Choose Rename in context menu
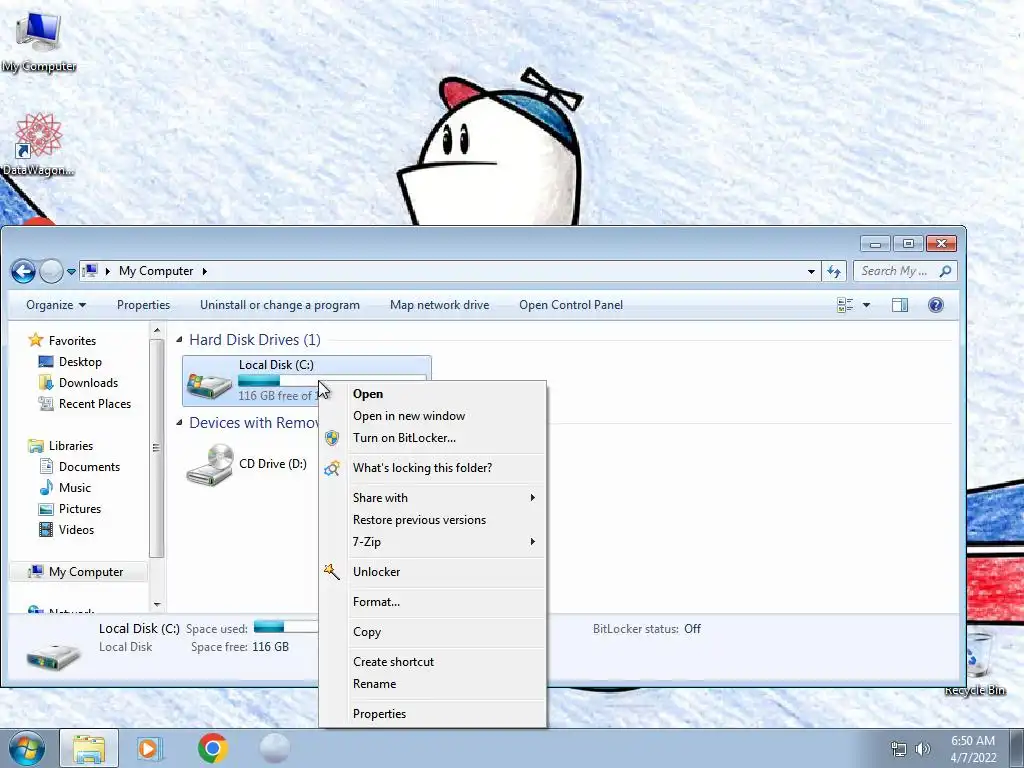This screenshot has width=1024, height=768. pyautogui.click(x=432, y=684)
